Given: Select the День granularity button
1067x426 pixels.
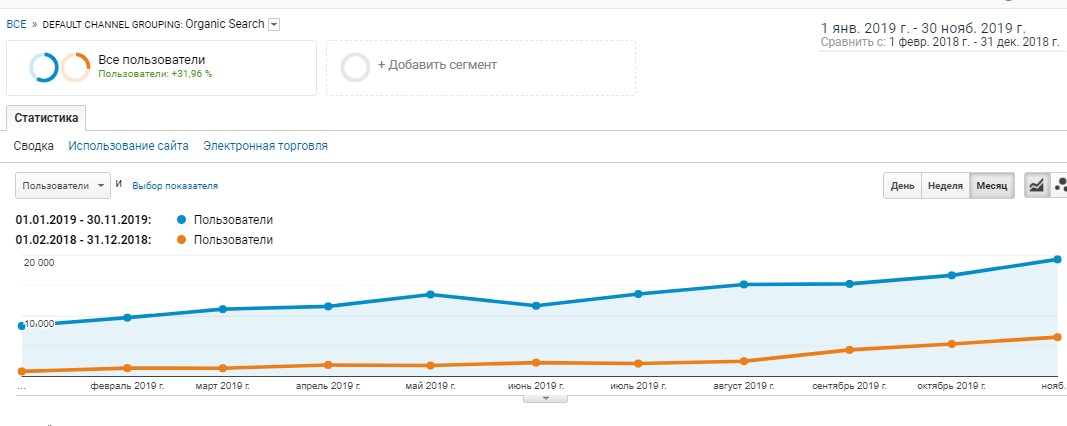Looking at the screenshot, I should tap(902, 186).
